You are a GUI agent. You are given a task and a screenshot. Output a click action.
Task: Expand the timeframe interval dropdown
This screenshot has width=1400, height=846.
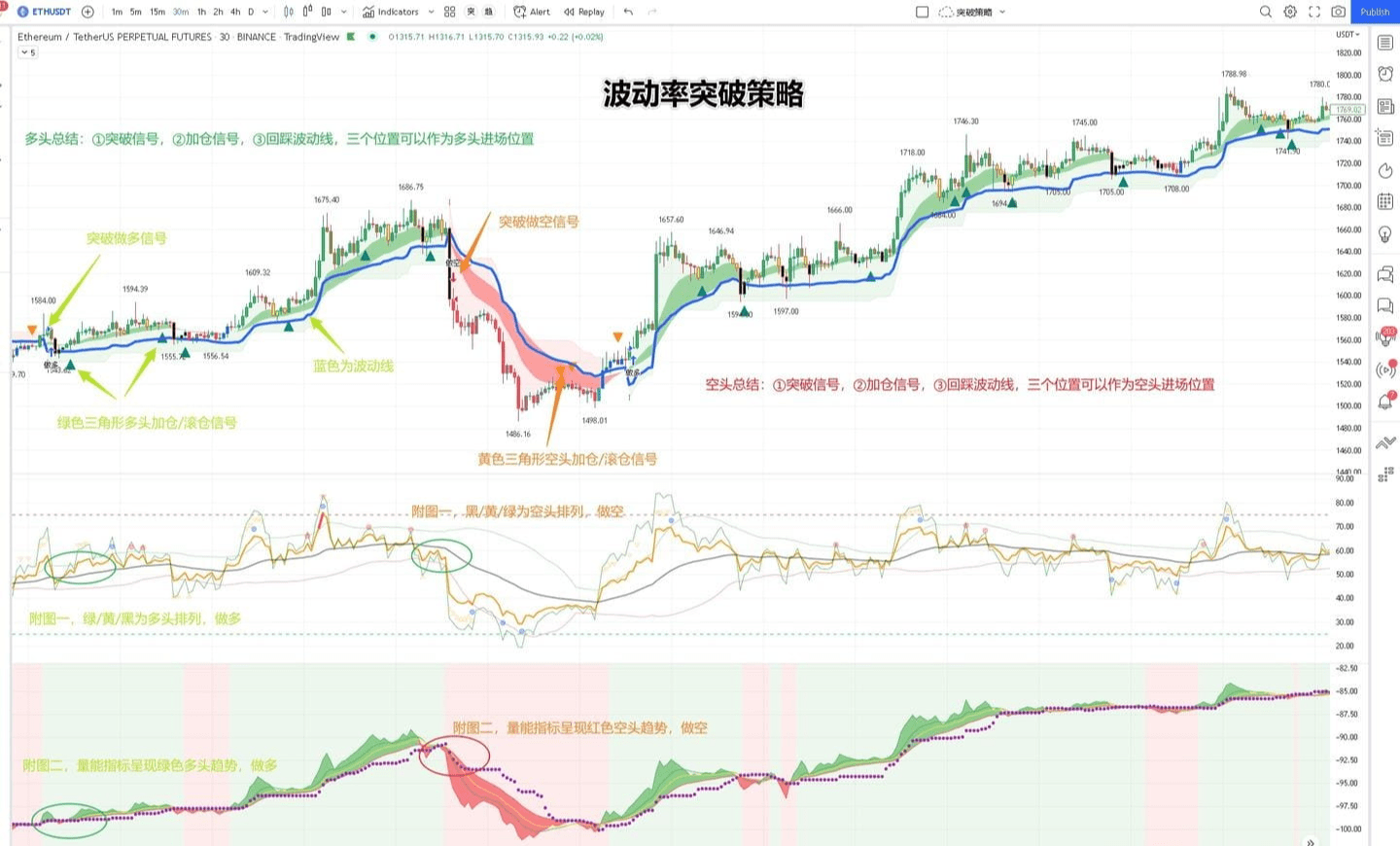point(265,12)
